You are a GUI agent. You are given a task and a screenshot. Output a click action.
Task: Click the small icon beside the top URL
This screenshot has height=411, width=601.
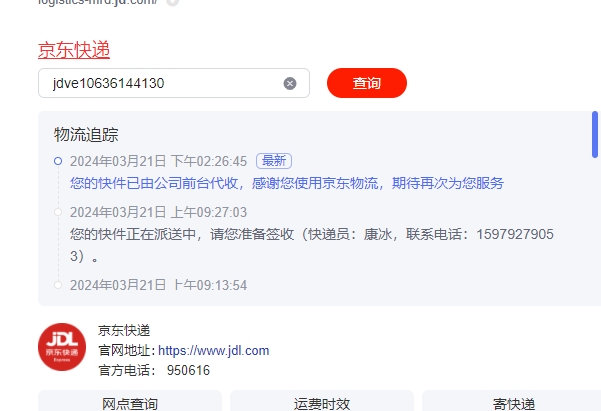pos(172,2)
